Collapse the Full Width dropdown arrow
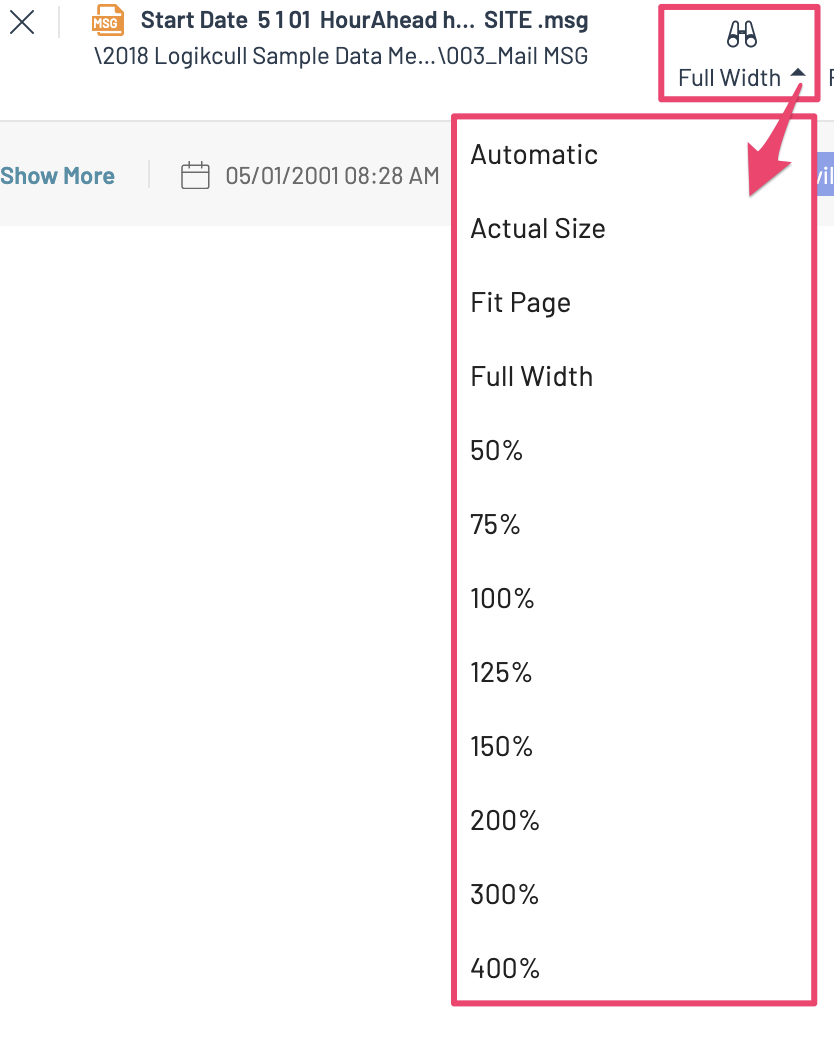This screenshot has width=834, height=1048. 798,74
